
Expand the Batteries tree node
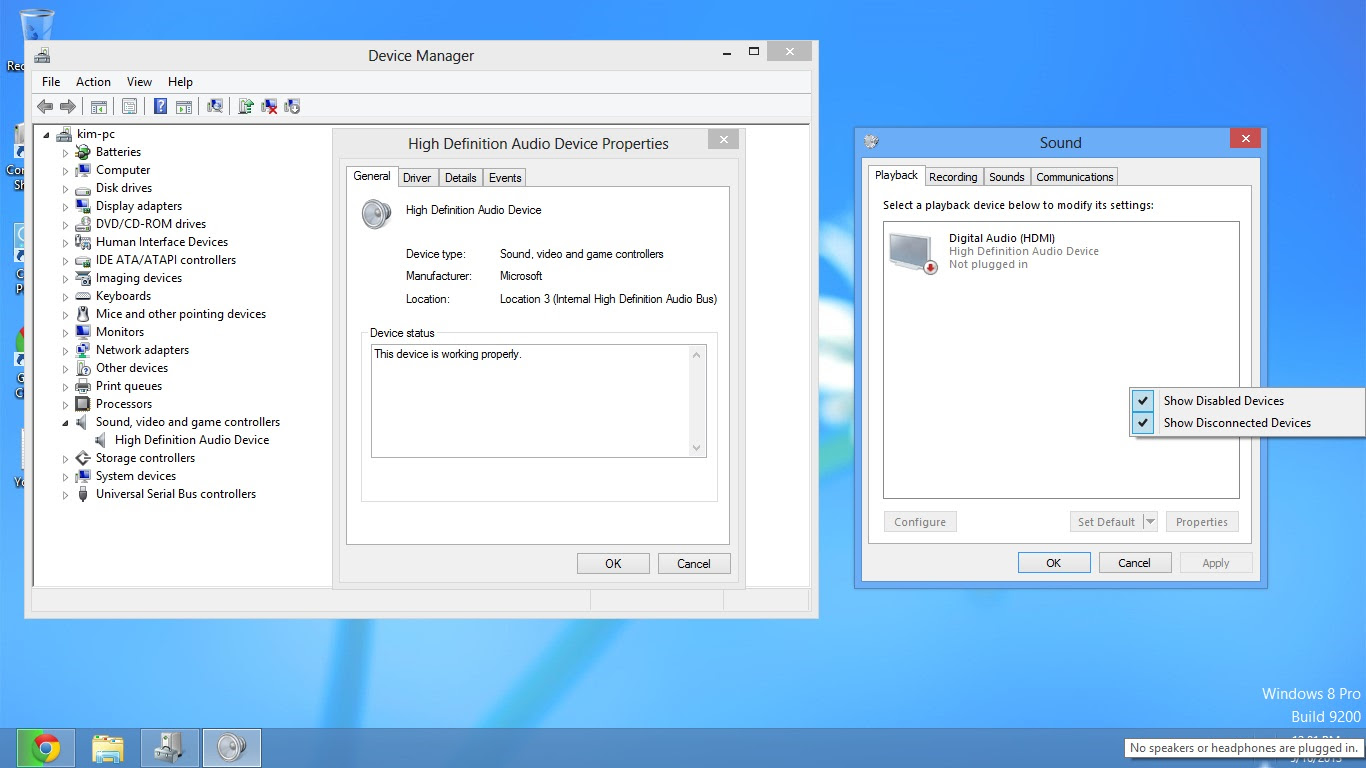66,153
